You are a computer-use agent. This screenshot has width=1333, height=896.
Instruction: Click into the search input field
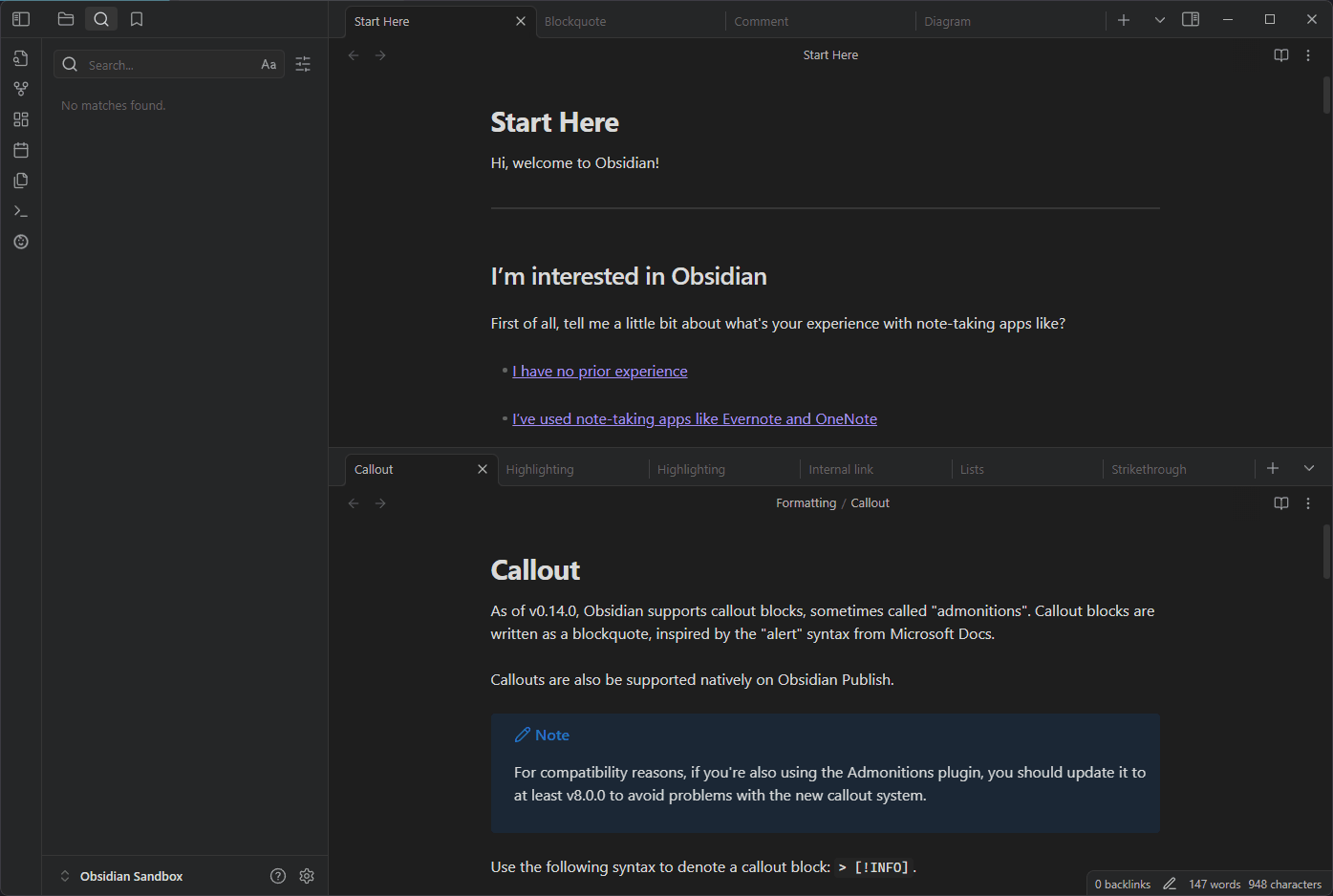tap(167, 65)
